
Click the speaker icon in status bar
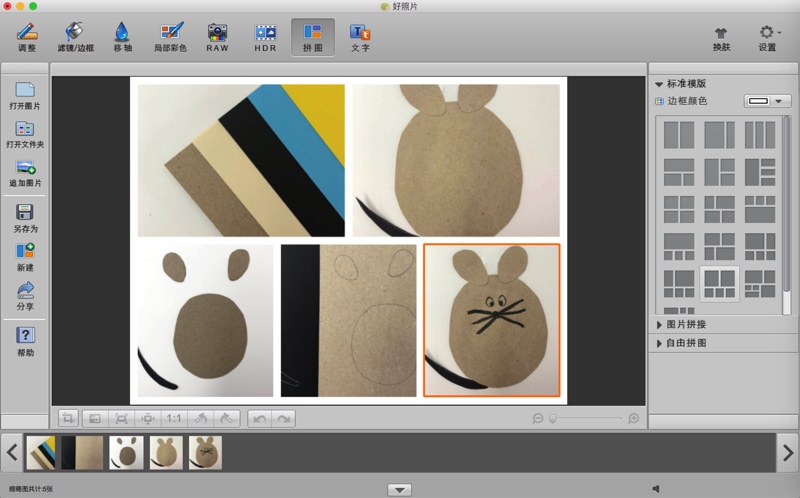pyautogui.click(x=656, y=489)
